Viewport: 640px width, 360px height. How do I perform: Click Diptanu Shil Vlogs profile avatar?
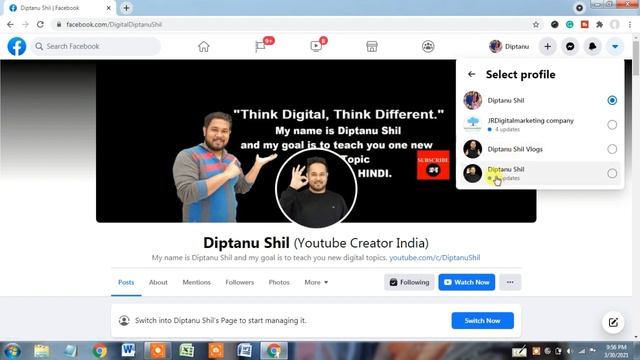click(x=473, y=149)
